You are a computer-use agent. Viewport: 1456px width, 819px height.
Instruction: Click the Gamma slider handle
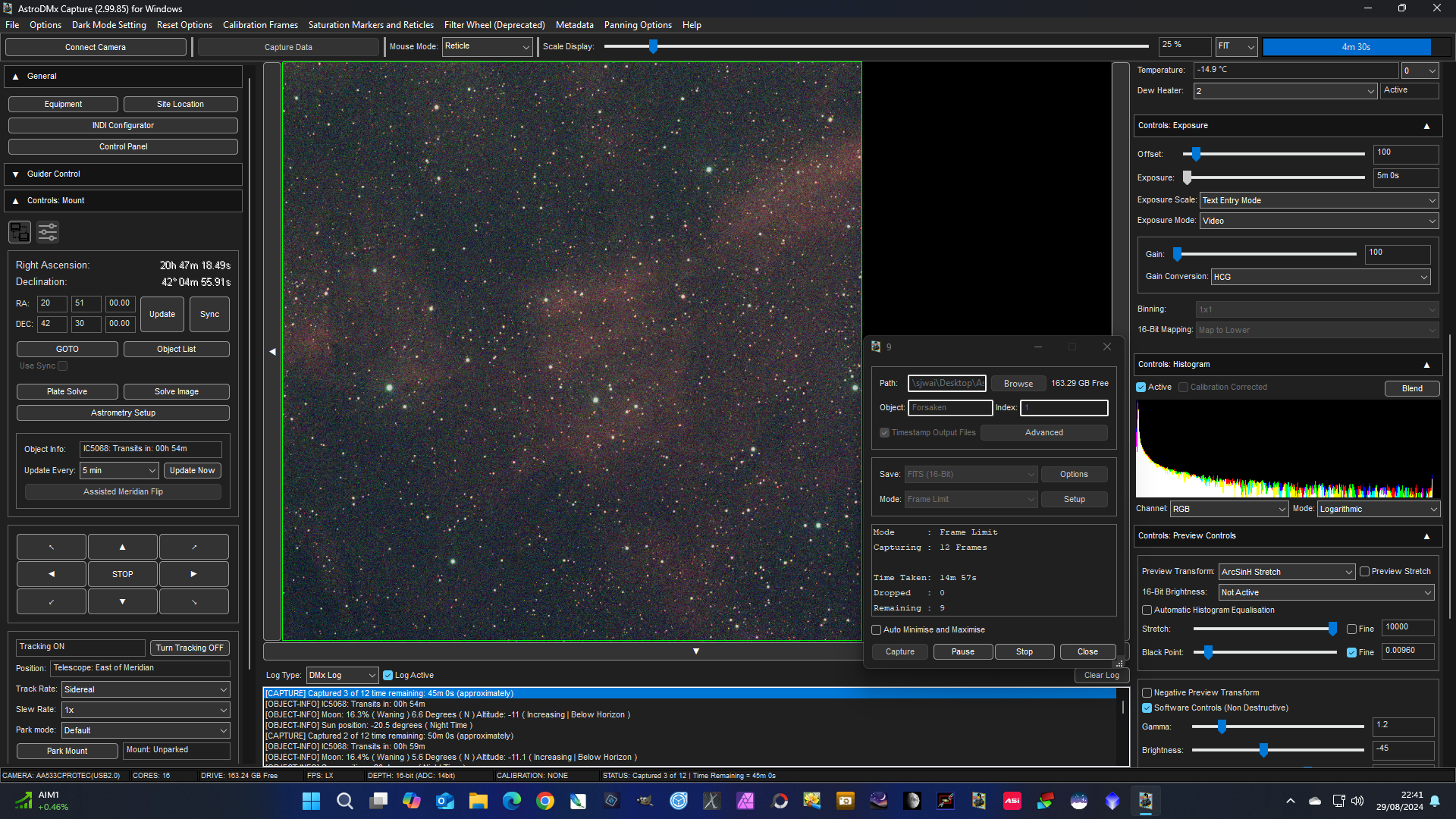1222,726
